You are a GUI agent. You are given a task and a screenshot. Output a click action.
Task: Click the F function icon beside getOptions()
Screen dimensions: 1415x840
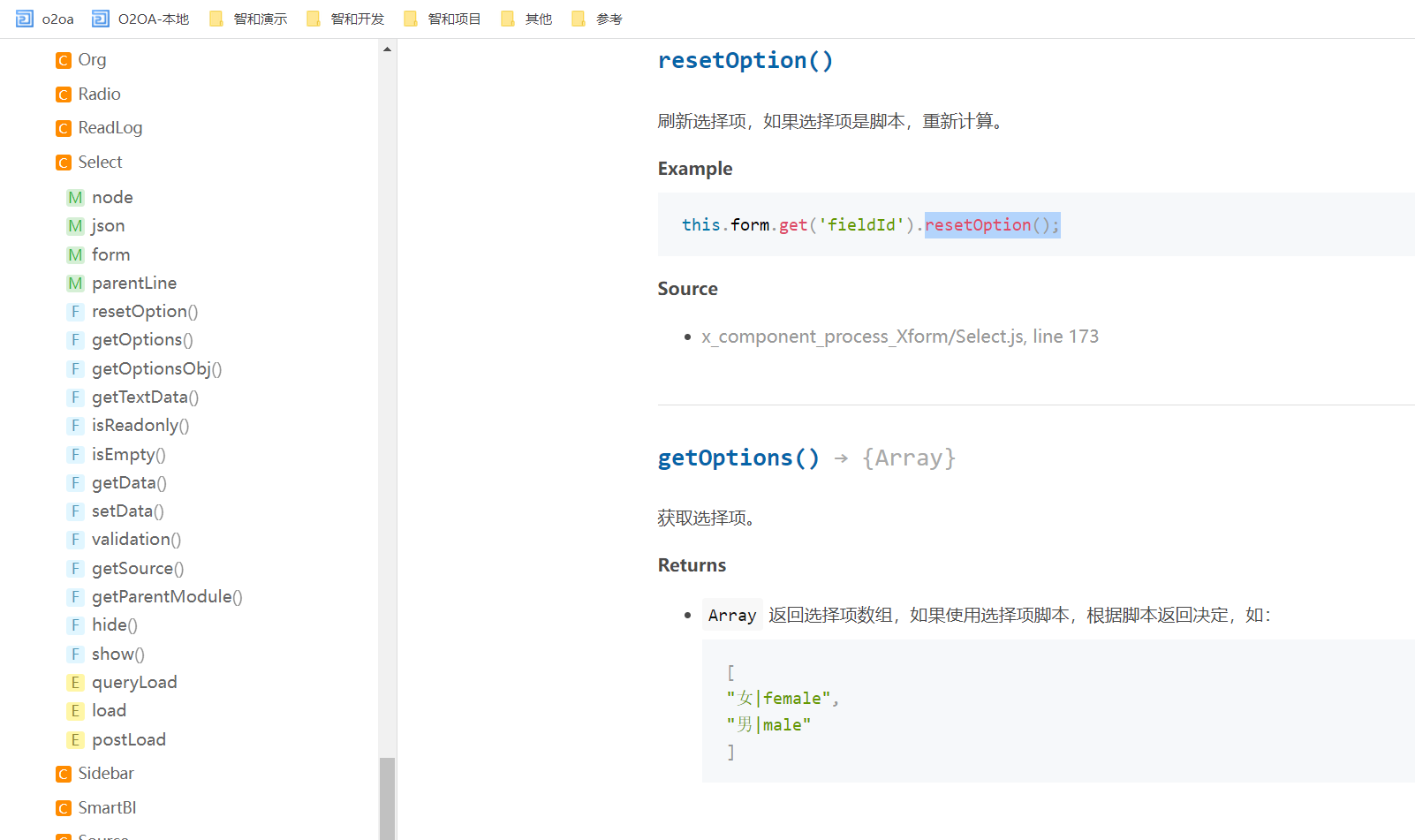tap(76, 339)
